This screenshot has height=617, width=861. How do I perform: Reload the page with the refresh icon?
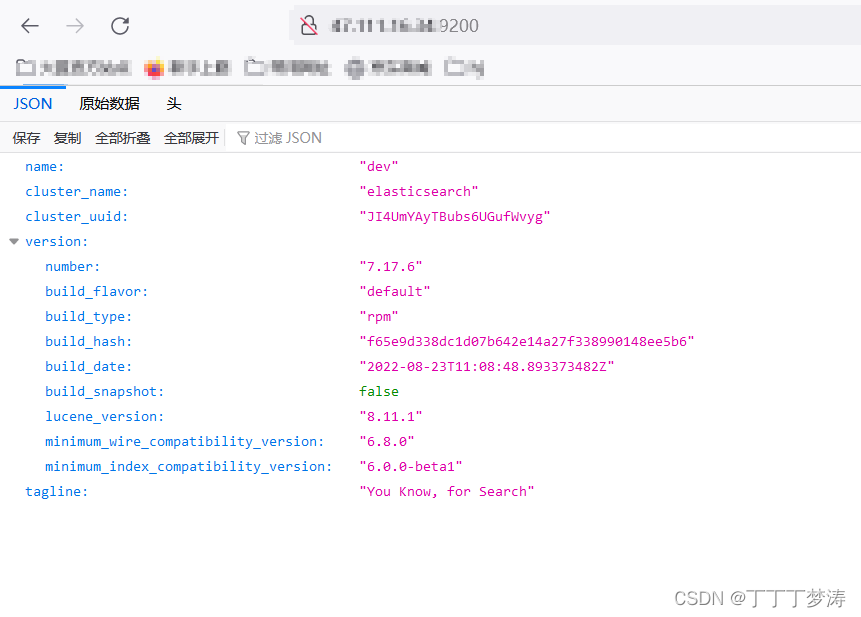point(120,26)
